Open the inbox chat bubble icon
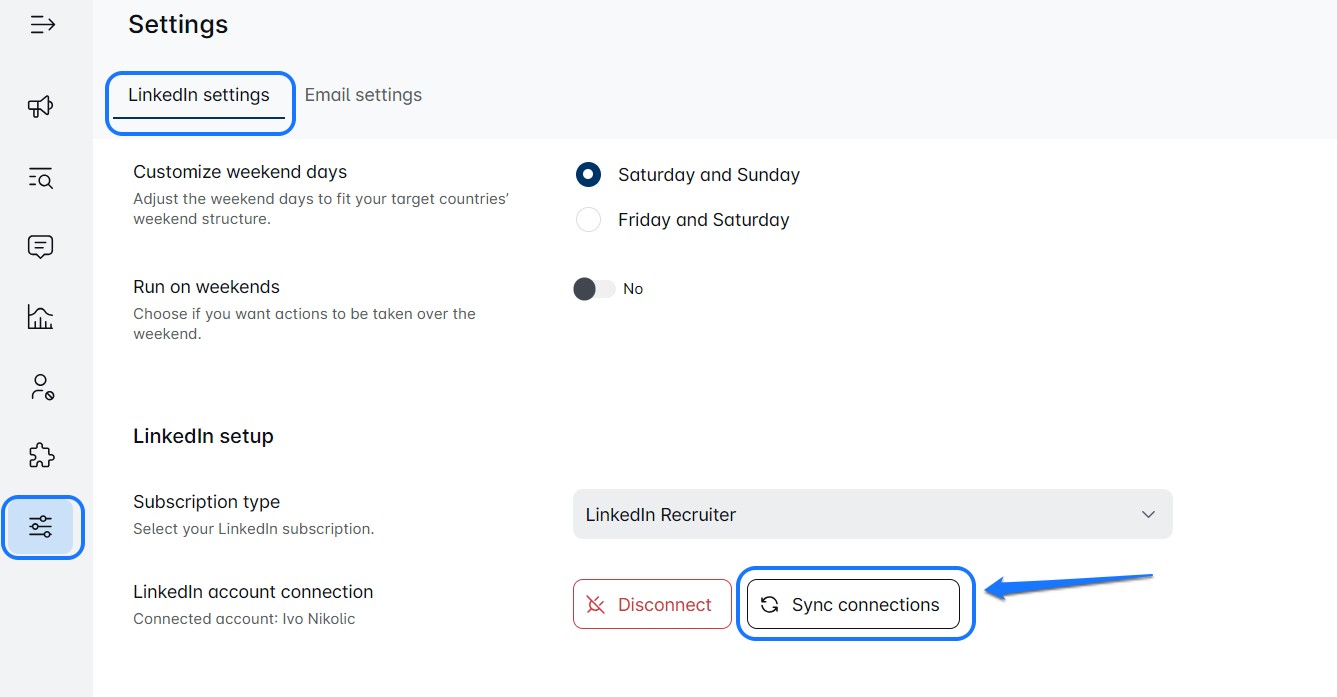 click(40, 247)
